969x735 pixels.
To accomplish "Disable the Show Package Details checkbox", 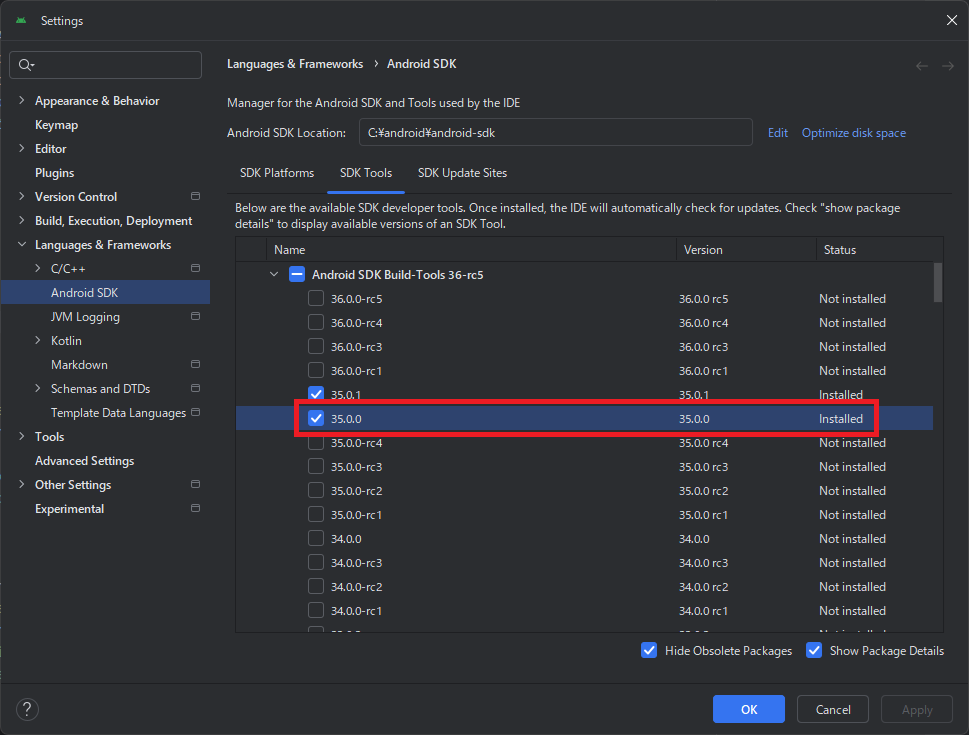I will coord(813,651).
